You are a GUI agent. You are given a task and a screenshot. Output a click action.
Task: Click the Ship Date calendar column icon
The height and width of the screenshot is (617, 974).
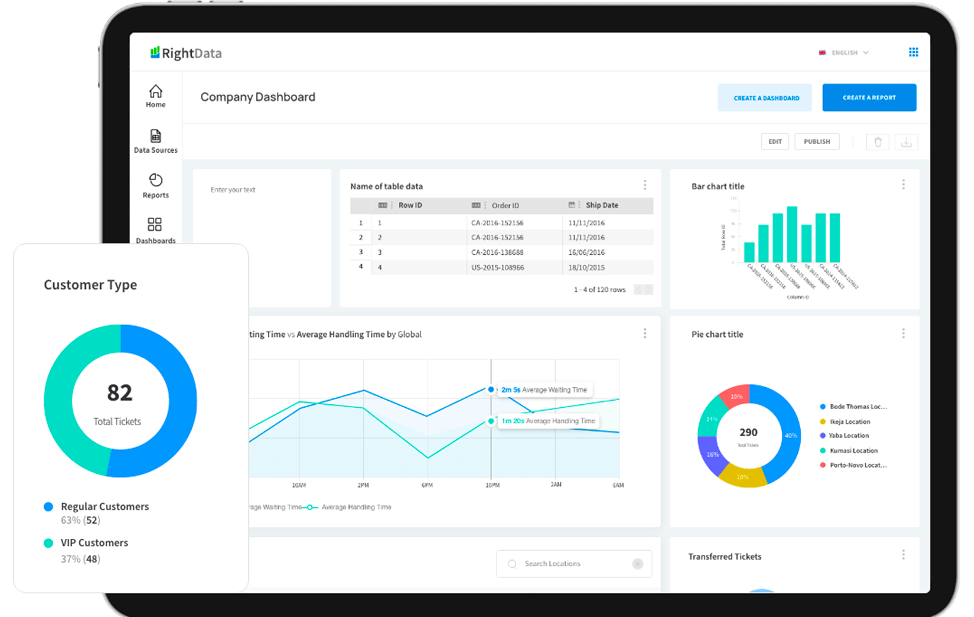point(571,204)
